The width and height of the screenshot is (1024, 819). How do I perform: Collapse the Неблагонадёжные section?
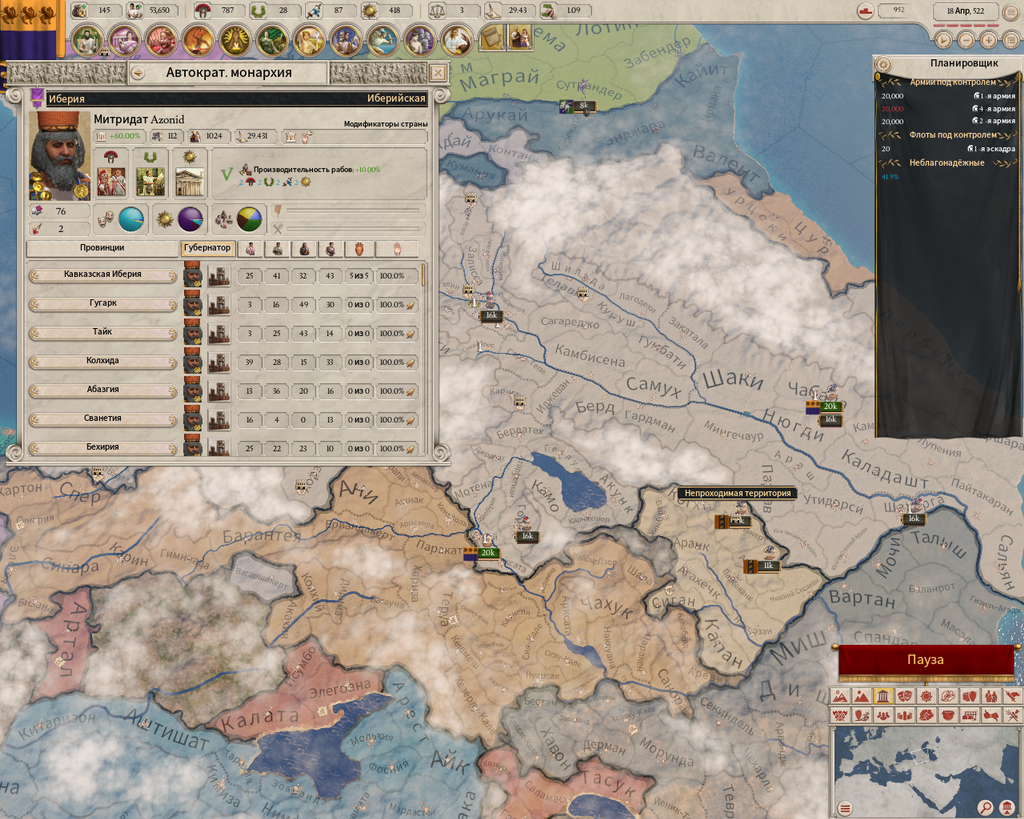947,163
